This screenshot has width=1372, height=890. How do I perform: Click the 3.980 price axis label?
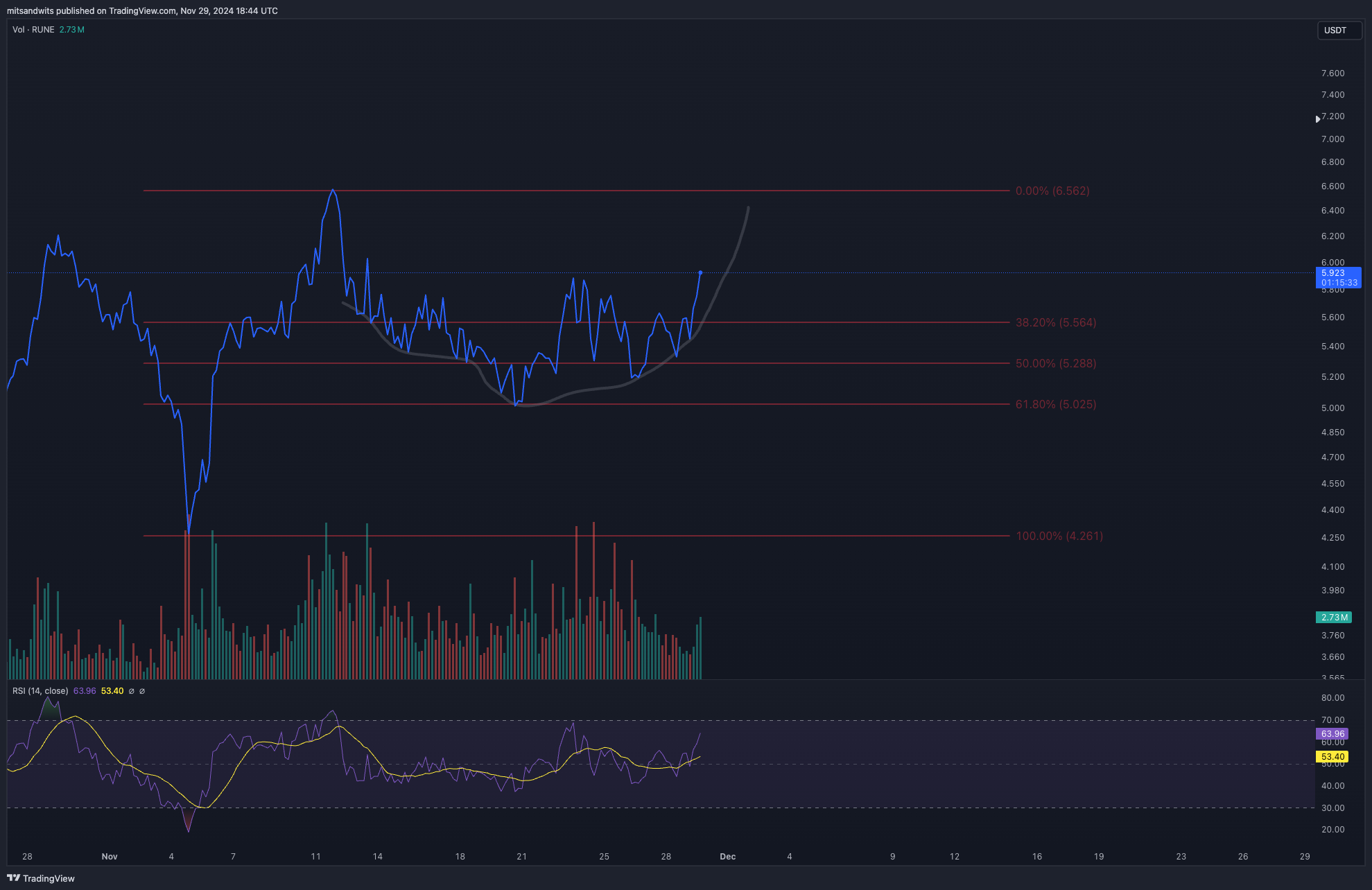(1333, 591)
